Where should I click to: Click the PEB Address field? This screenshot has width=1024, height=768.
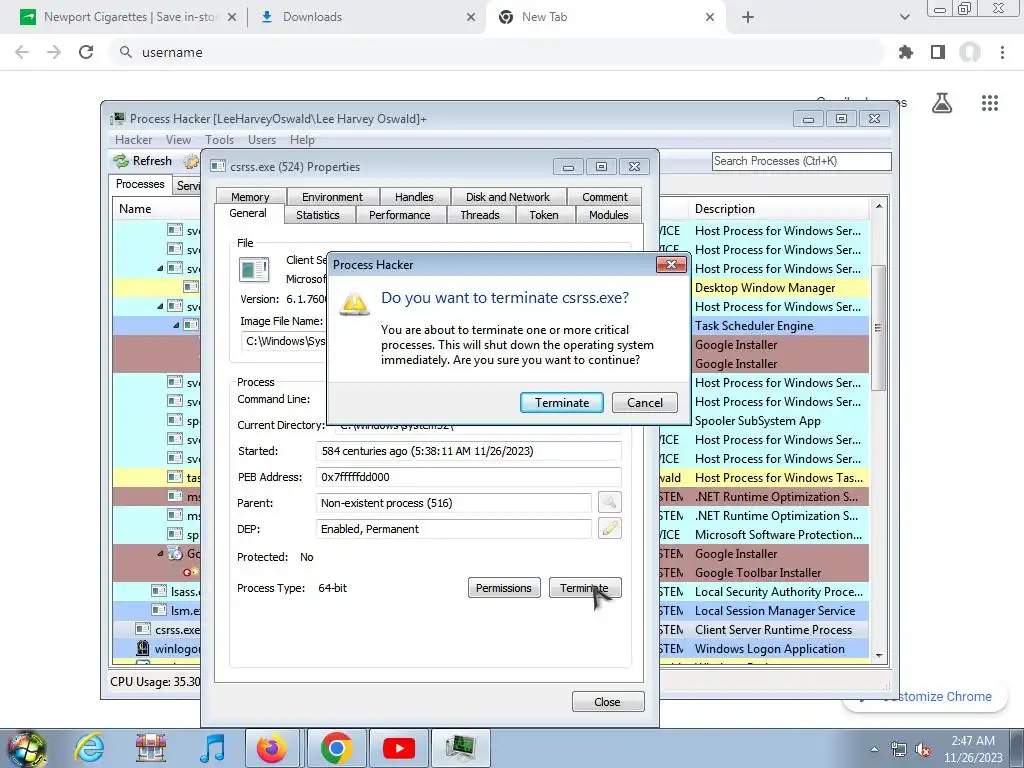click(x=468, y=477)
